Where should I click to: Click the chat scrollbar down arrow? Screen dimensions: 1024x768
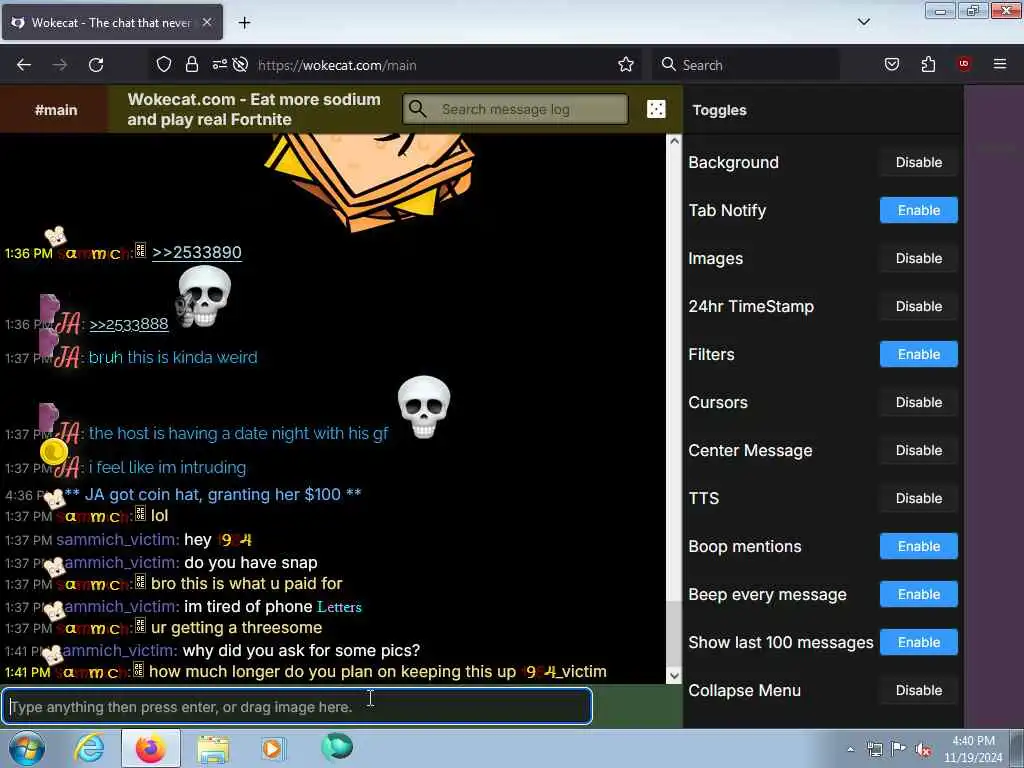point(674,676)
